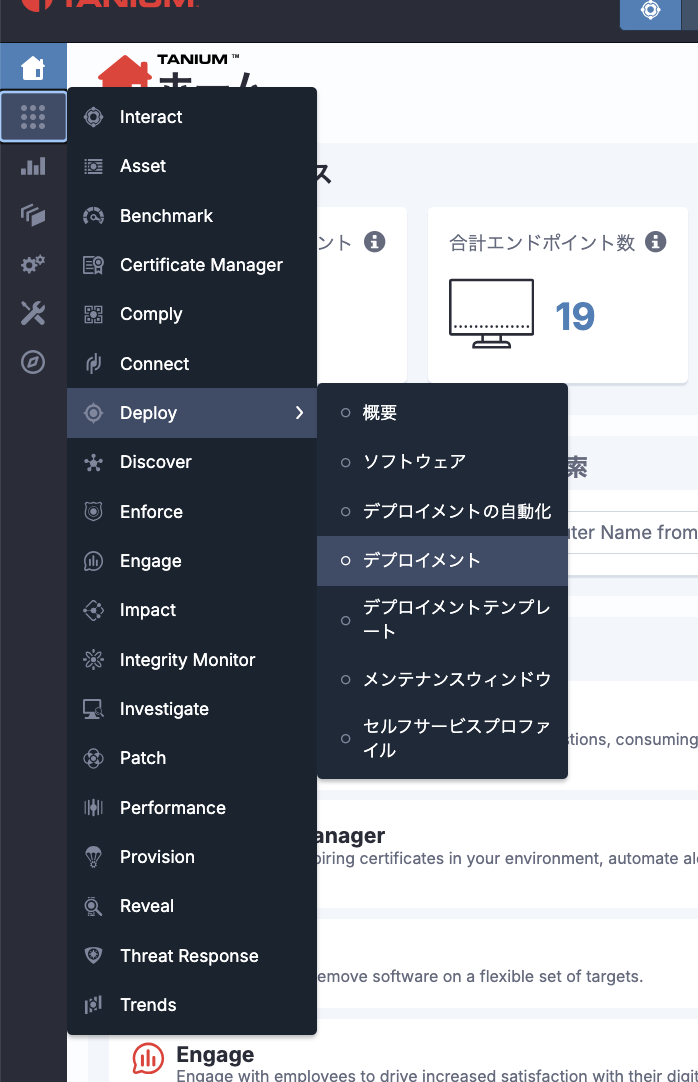Click the wrench-and-screwdriver tools icon

pyautogui.click(x=33, y=313)
